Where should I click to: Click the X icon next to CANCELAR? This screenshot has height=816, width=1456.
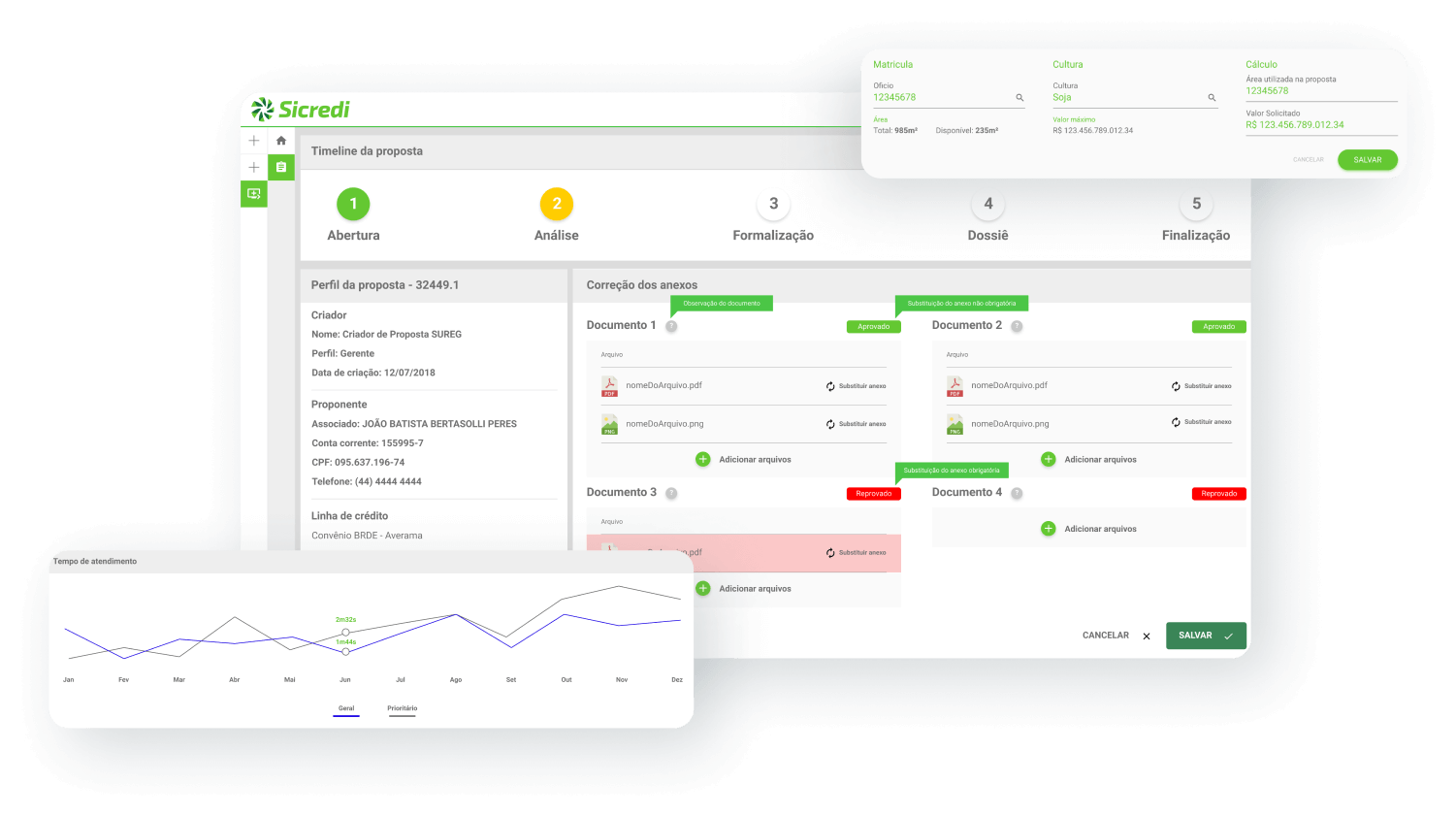[x=1147, y=636]
